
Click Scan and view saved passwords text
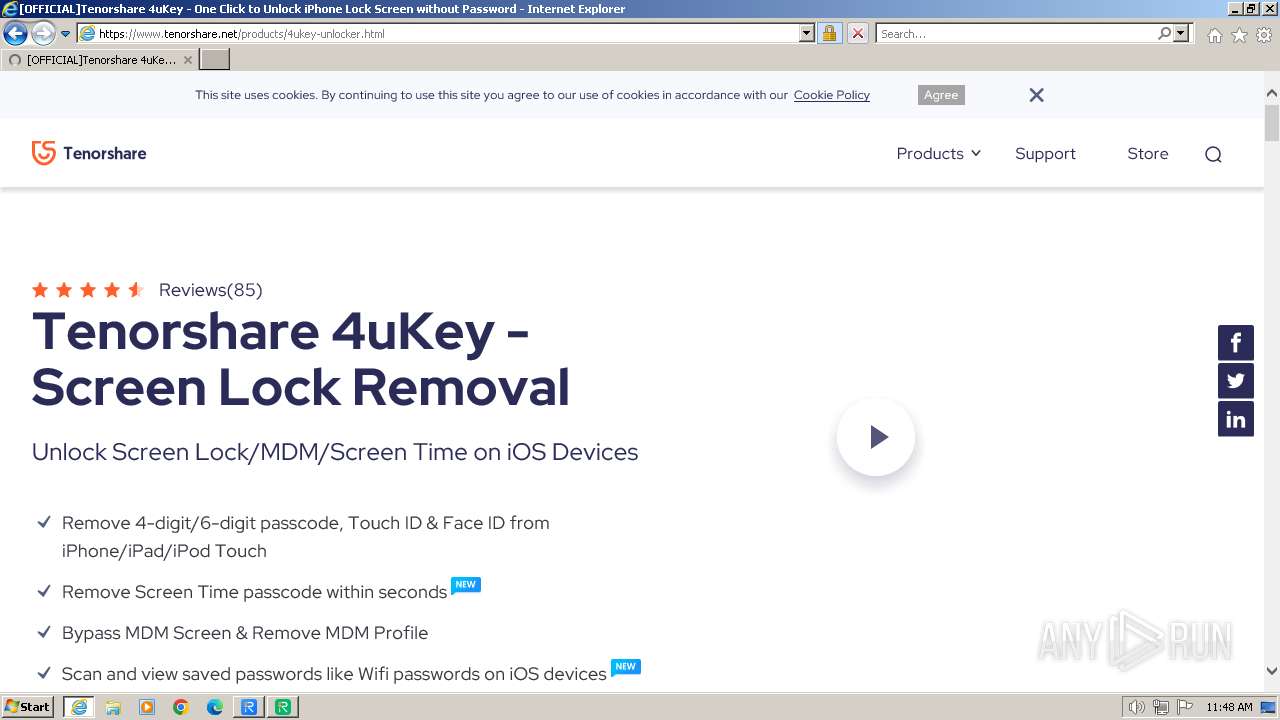pos(334,674)
